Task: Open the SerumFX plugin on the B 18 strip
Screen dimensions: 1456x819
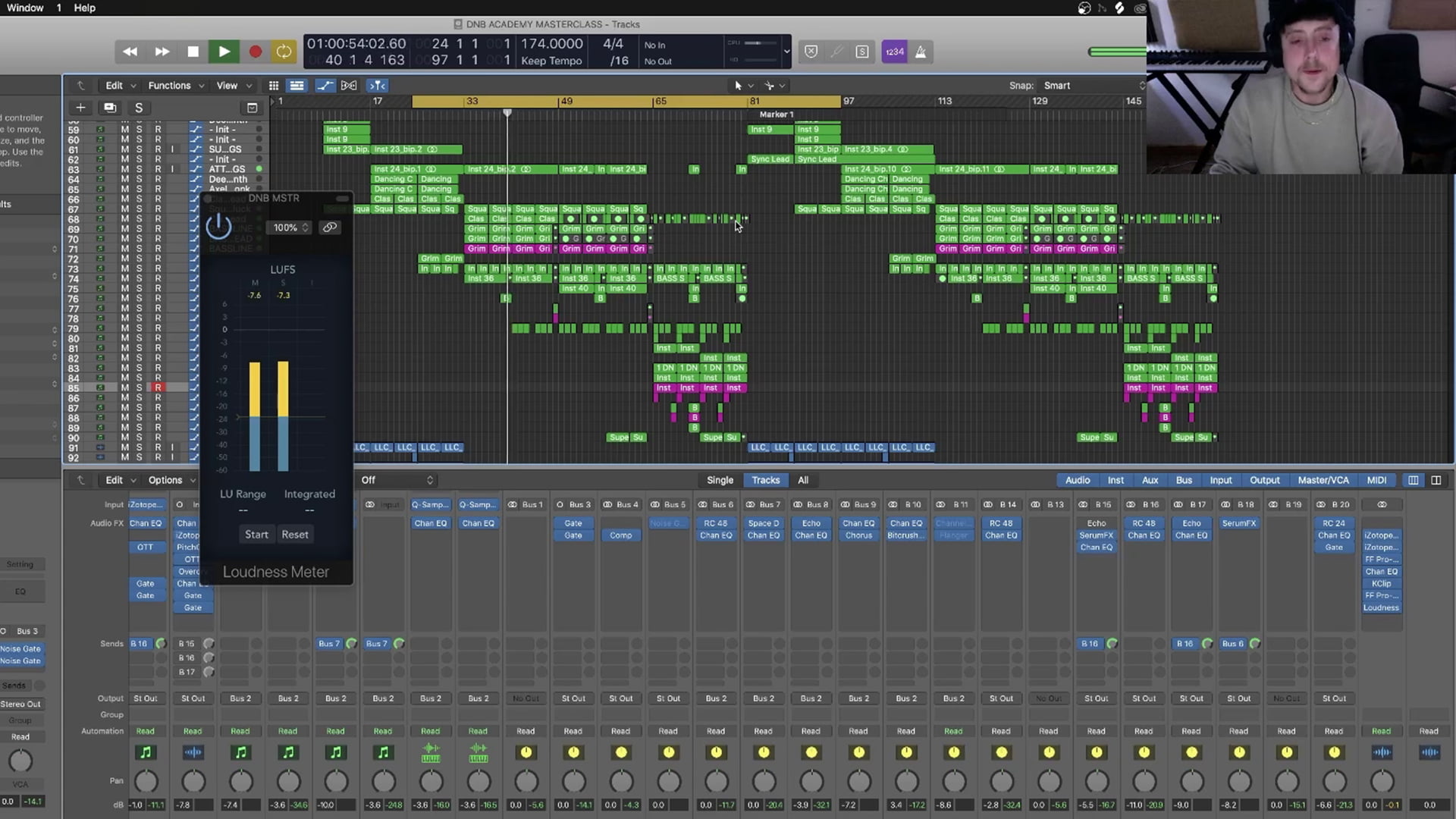Action: coord(1239,523)
